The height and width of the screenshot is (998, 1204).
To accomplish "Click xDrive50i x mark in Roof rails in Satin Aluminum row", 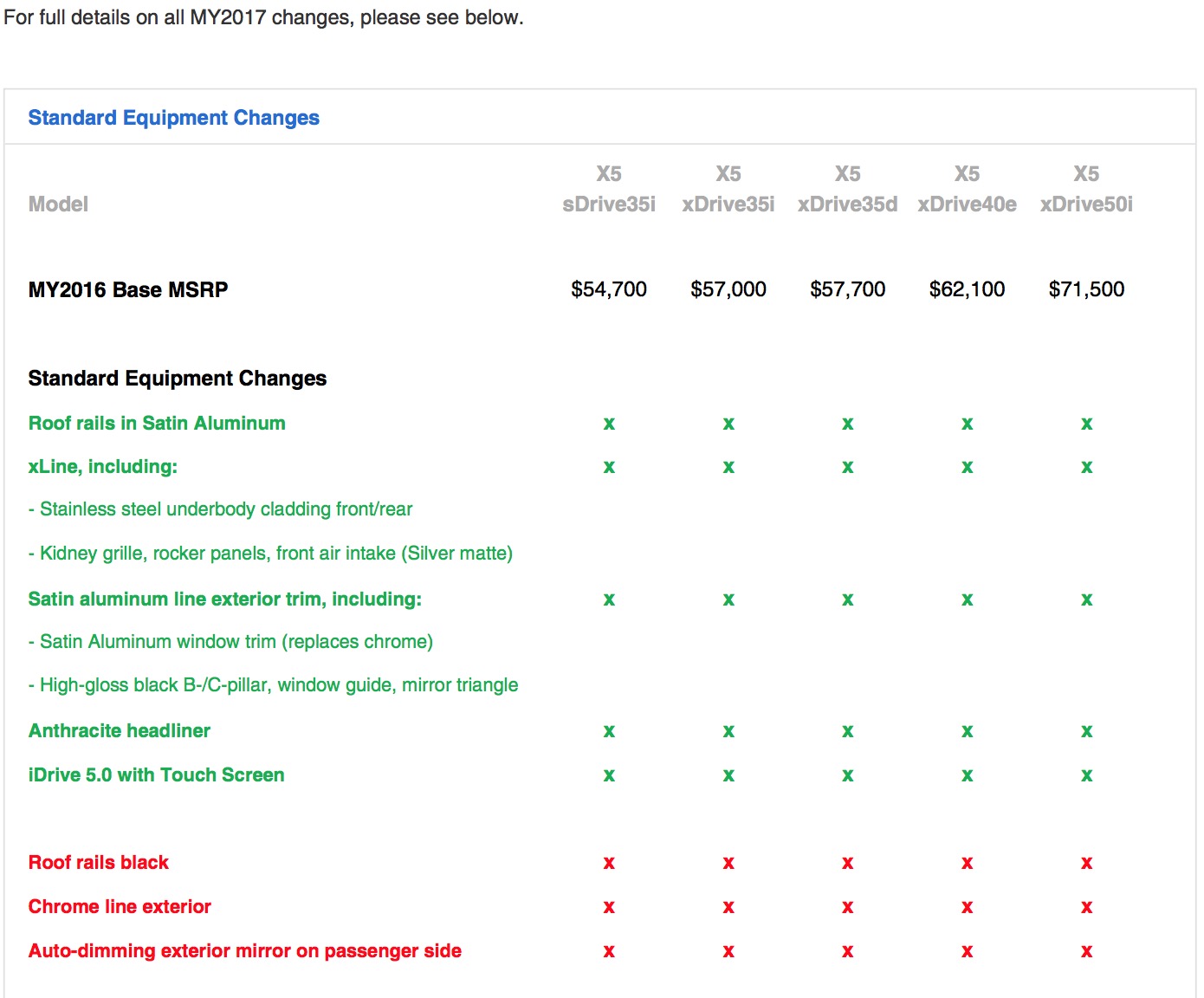I will 1087,424.
